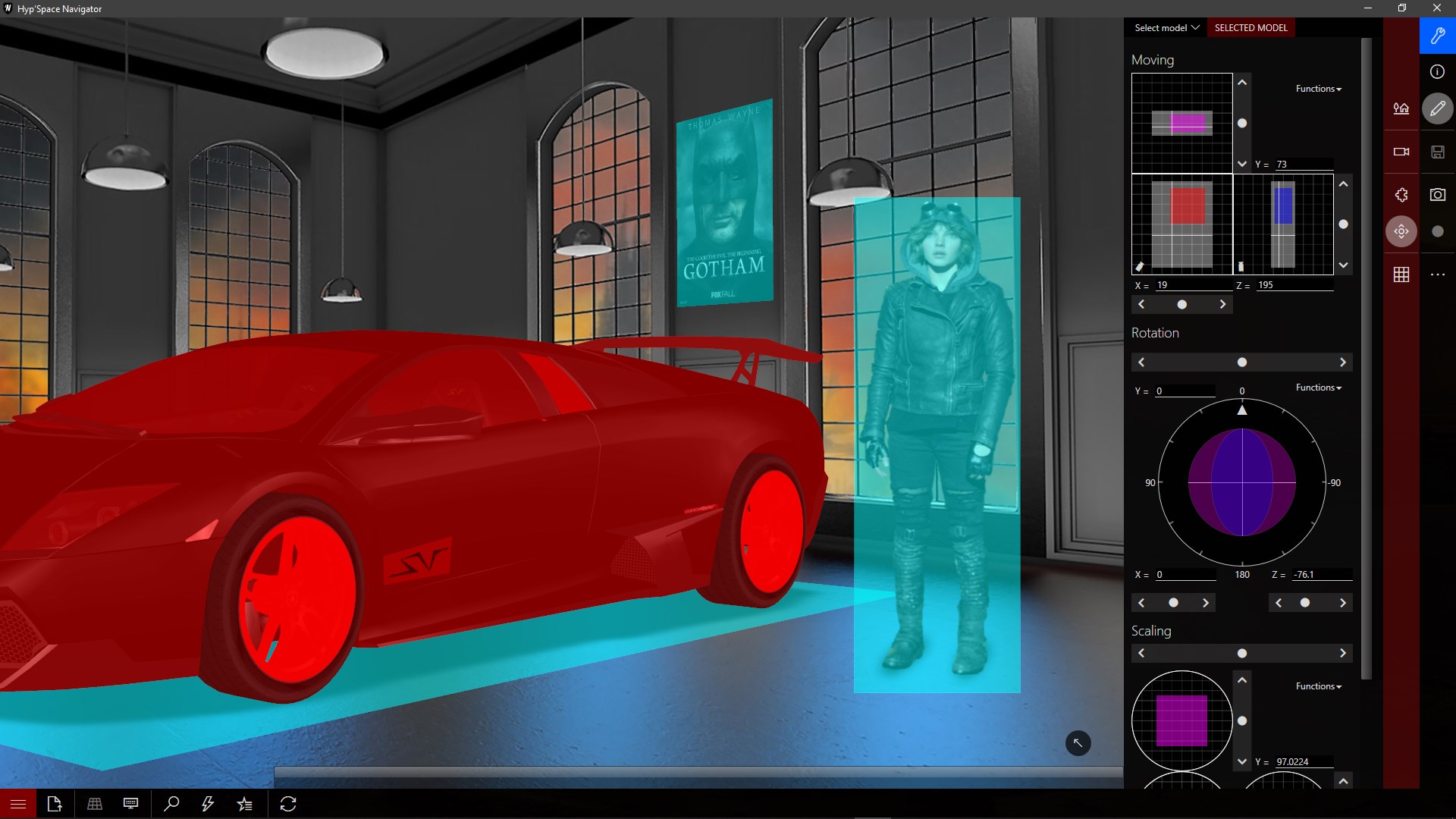Click the favorites star list icon

coord(244,804)
